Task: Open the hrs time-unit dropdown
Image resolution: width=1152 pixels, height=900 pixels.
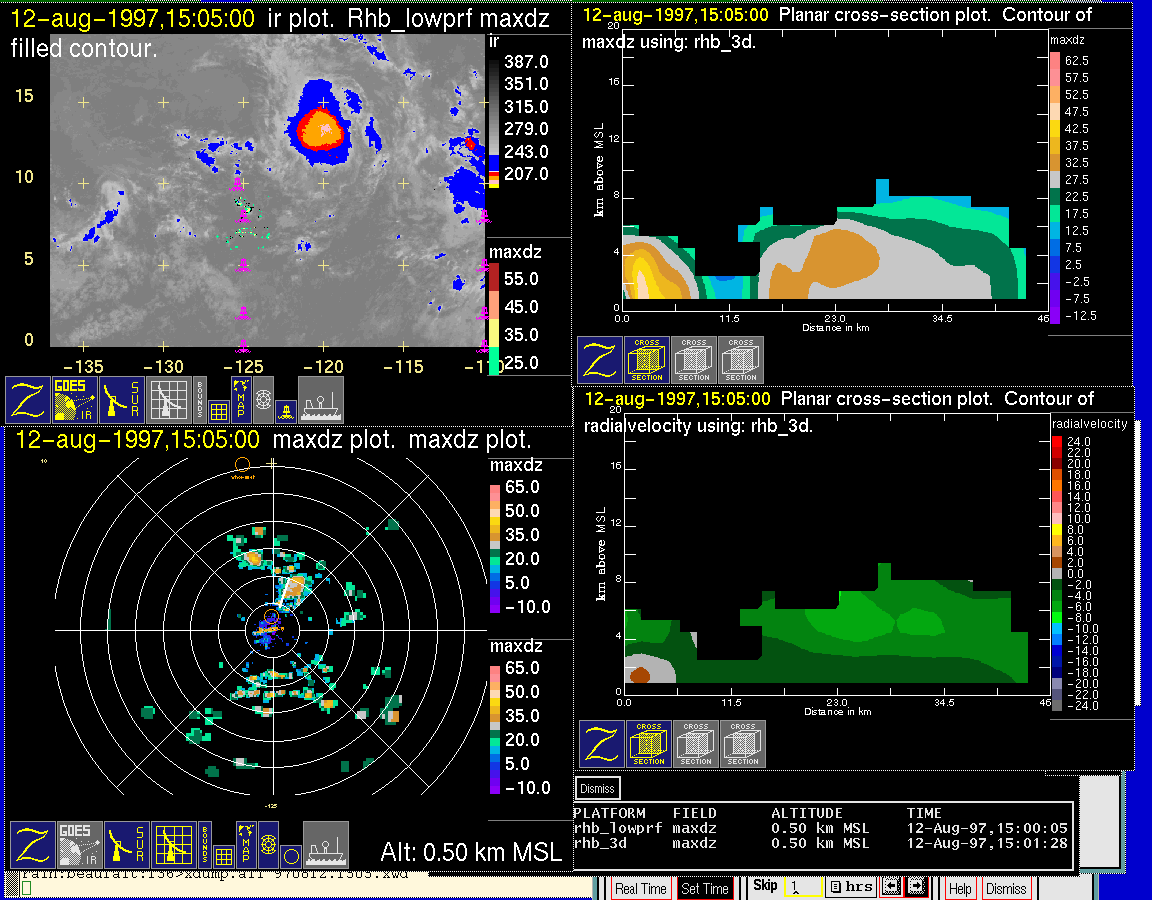Action: (x=851, y=887)
